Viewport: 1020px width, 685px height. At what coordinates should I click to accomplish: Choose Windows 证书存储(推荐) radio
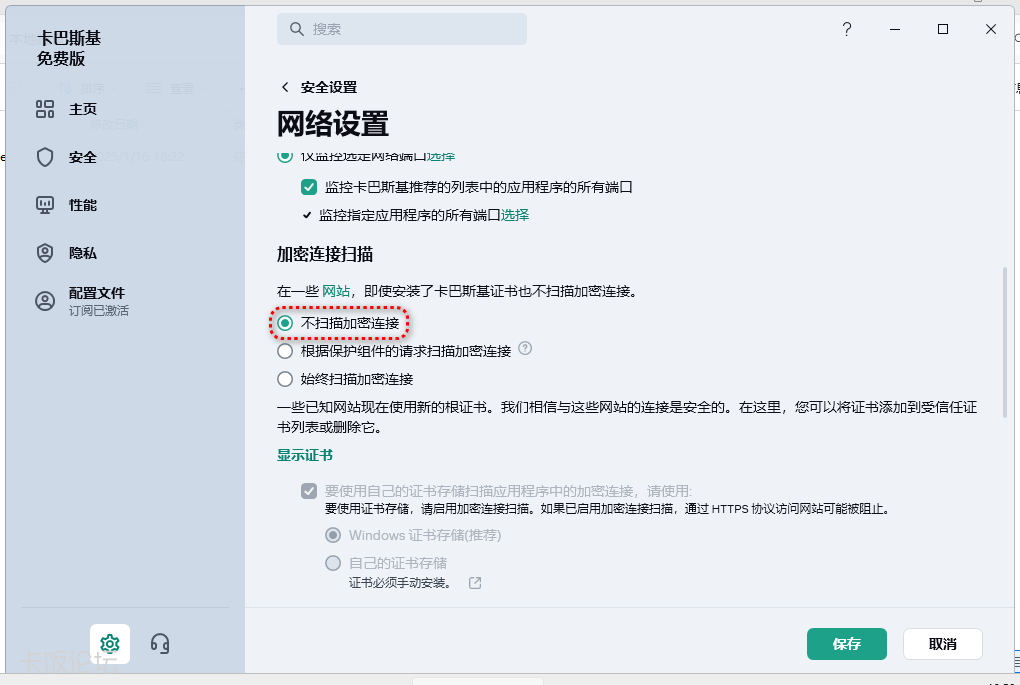(333, 535)
